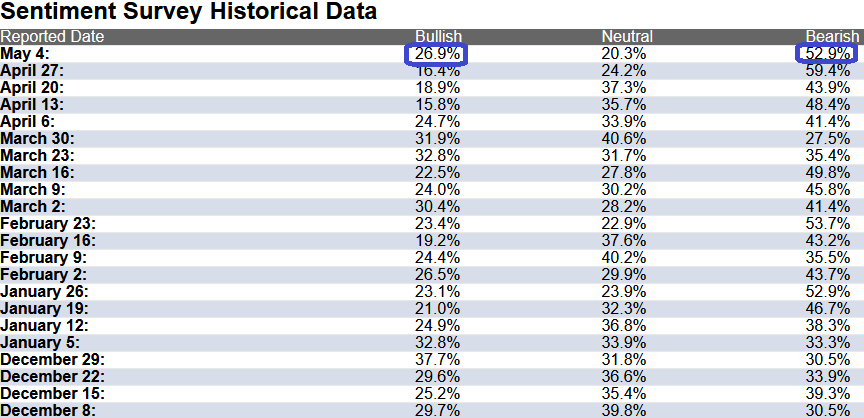Click the March 30 date label
The height and width of the screenshot is (418, 864).
tap(37, 139)
